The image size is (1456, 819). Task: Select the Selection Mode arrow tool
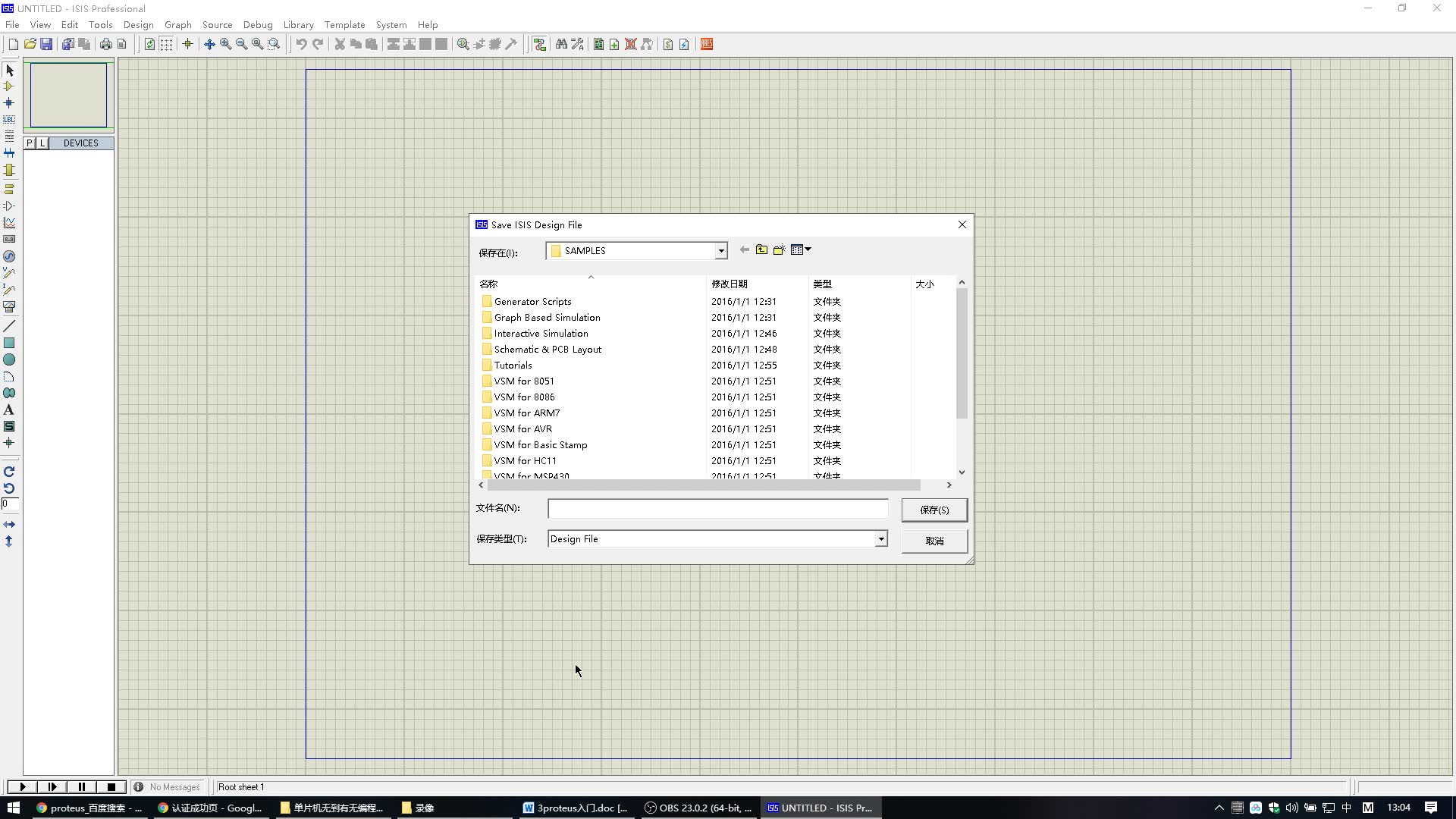coord(9,70)
